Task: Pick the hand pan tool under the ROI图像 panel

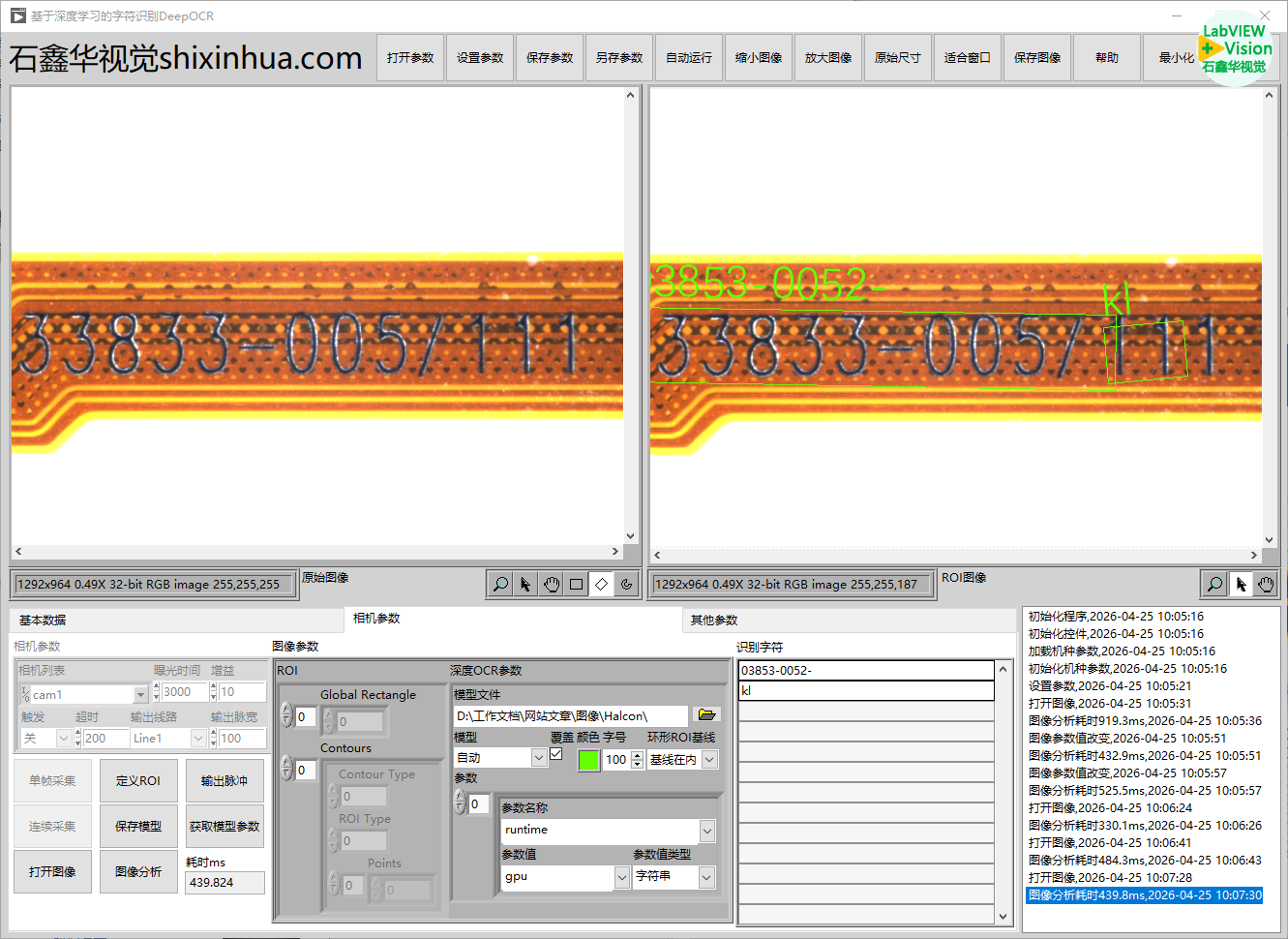Action: click(x=1266, y=584)
